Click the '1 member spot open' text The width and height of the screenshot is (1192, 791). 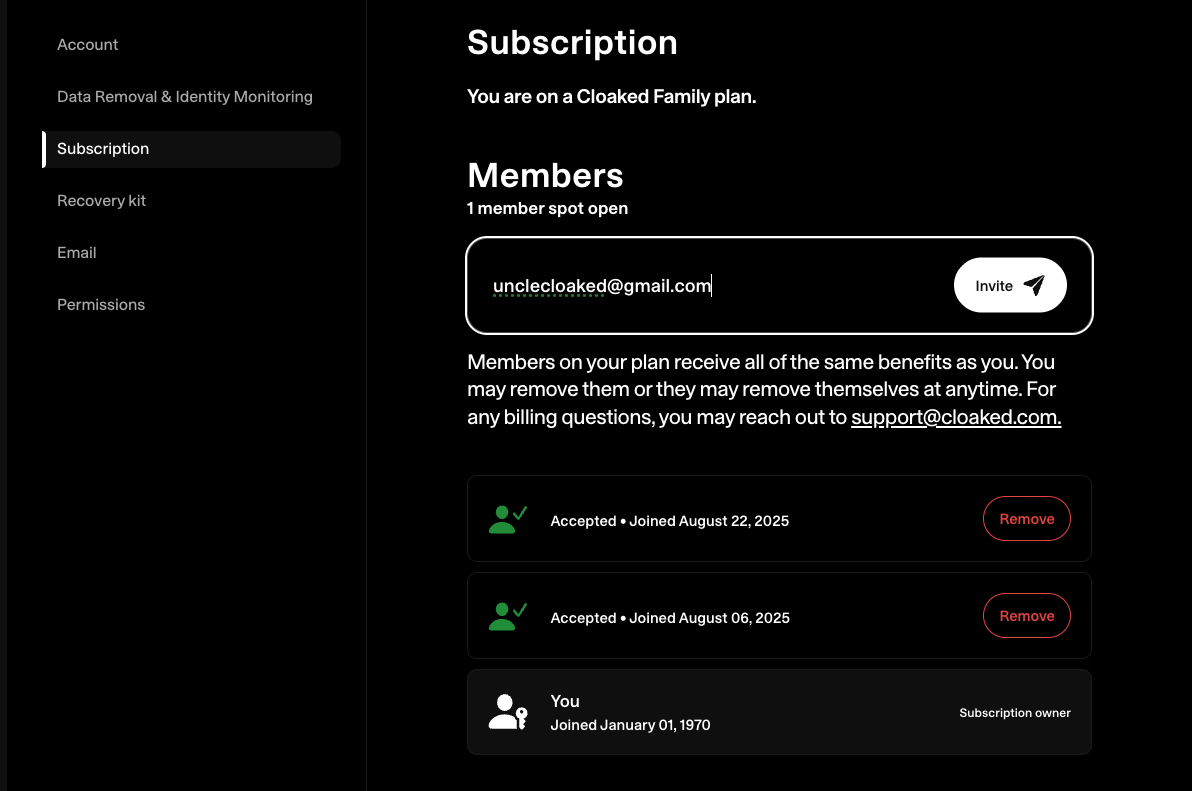547,209
